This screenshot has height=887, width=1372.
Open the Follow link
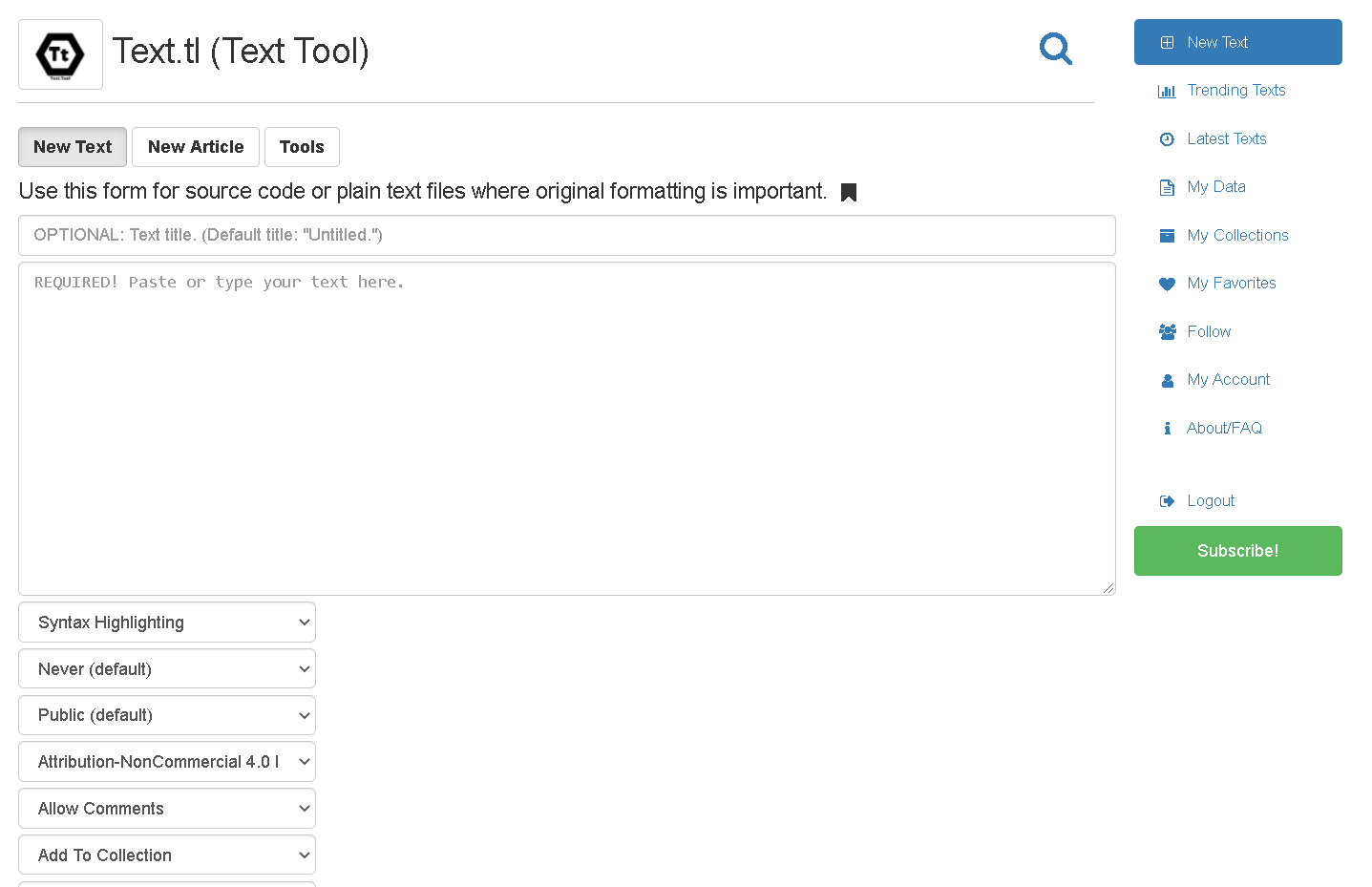tap(1209, 331)
